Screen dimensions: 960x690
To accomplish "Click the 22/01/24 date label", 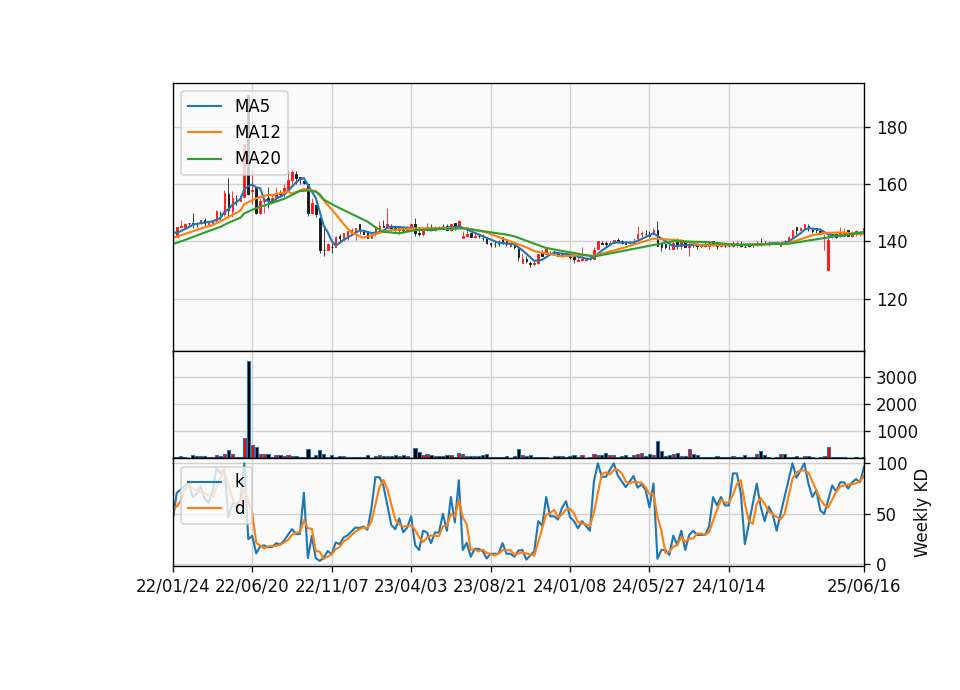I will click(x=173, y=586).
